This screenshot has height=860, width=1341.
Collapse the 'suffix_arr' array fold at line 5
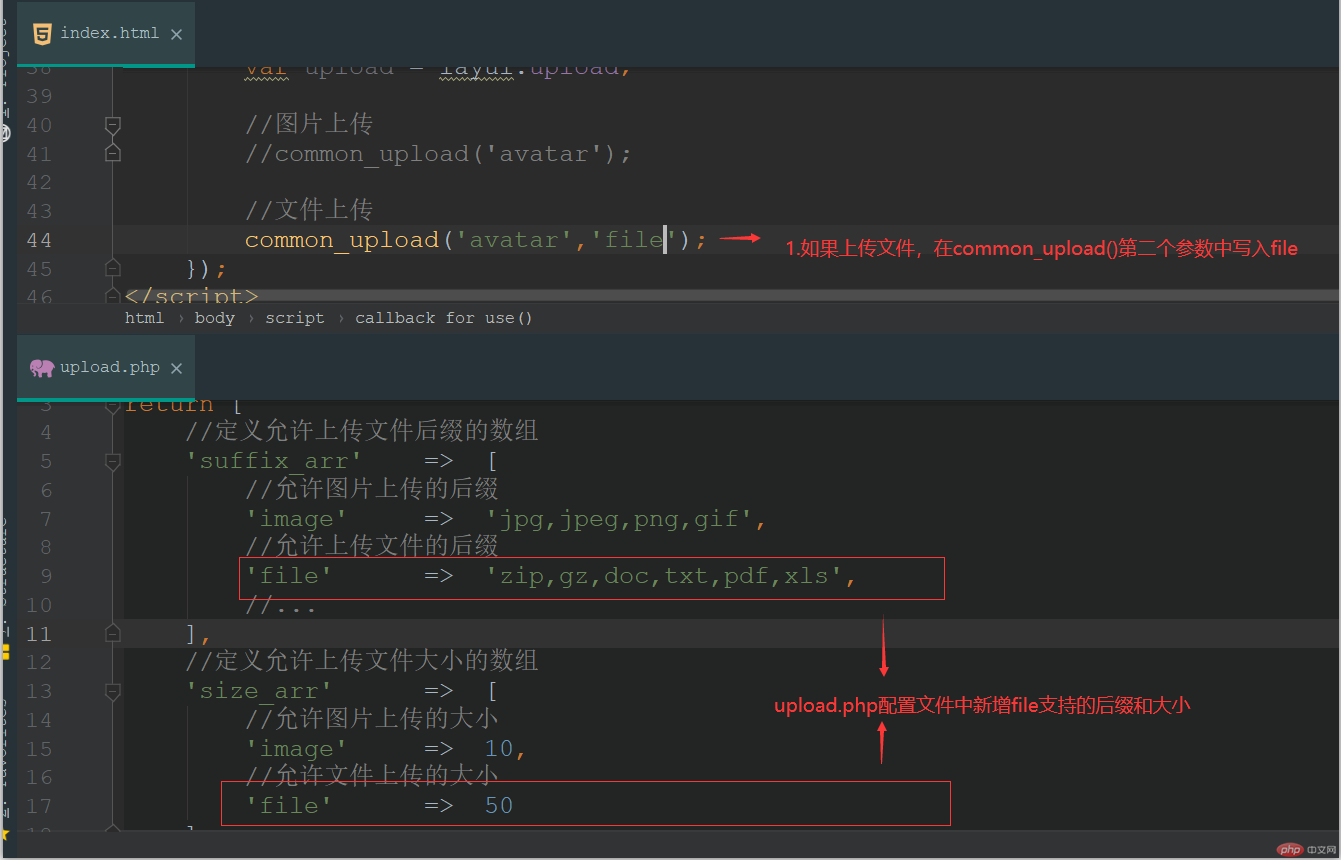pos(113,461)
